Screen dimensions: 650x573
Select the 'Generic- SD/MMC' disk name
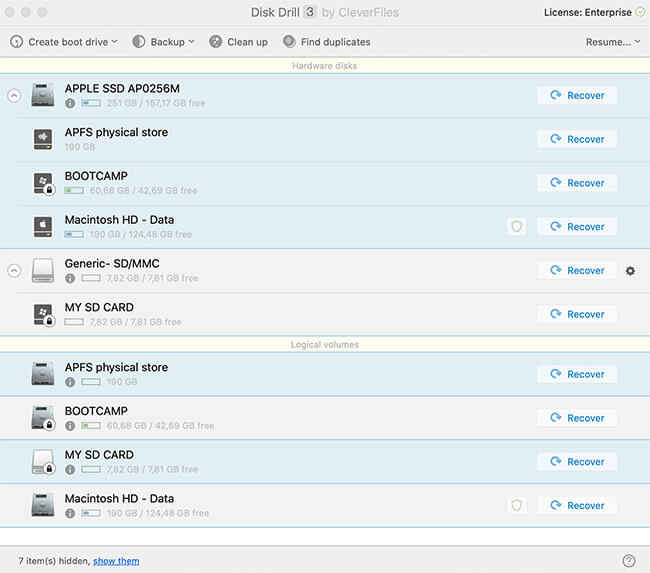pyautogui.click(x=112, y=264)
